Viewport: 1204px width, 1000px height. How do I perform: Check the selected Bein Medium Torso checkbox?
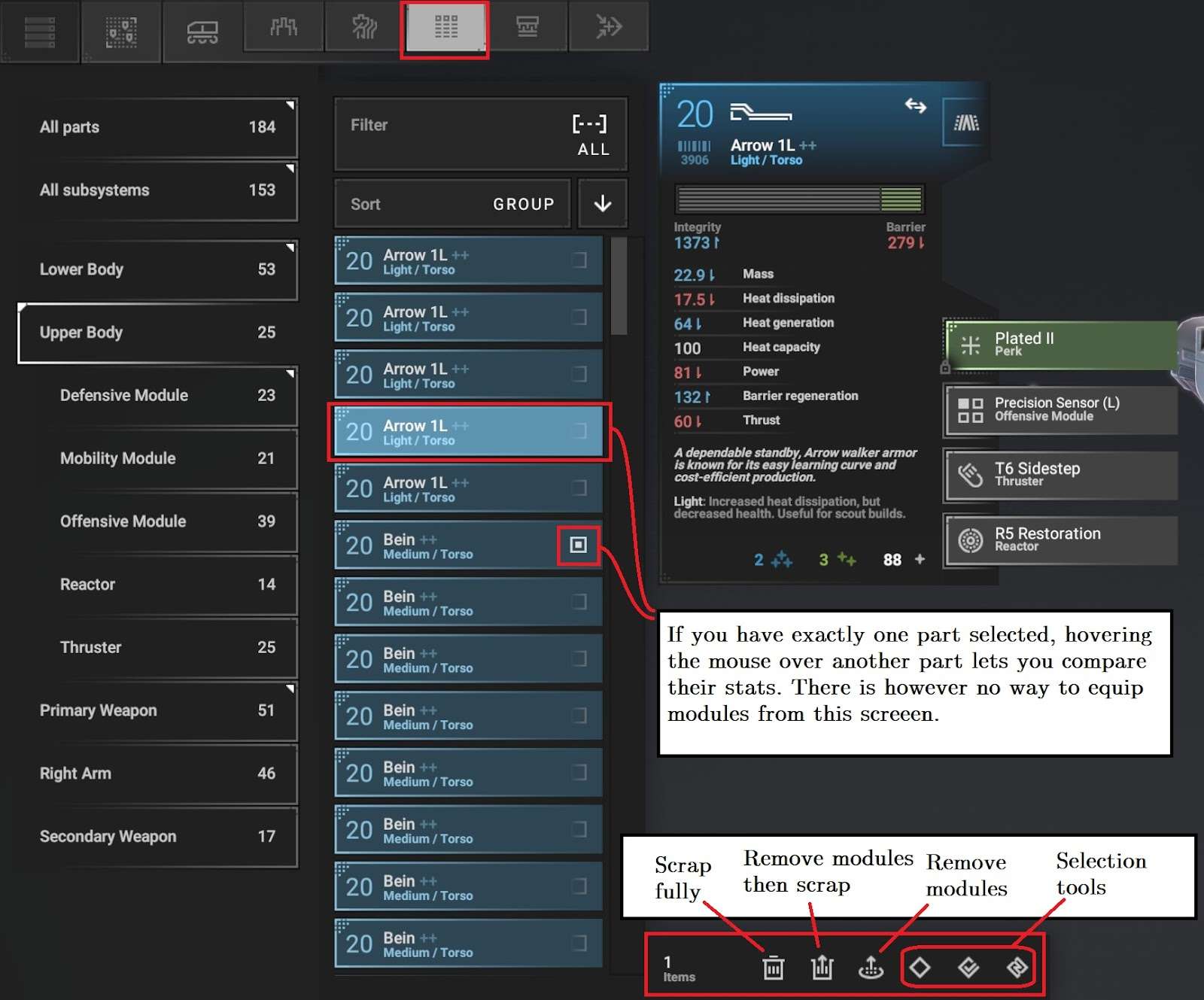click(578, 545)
